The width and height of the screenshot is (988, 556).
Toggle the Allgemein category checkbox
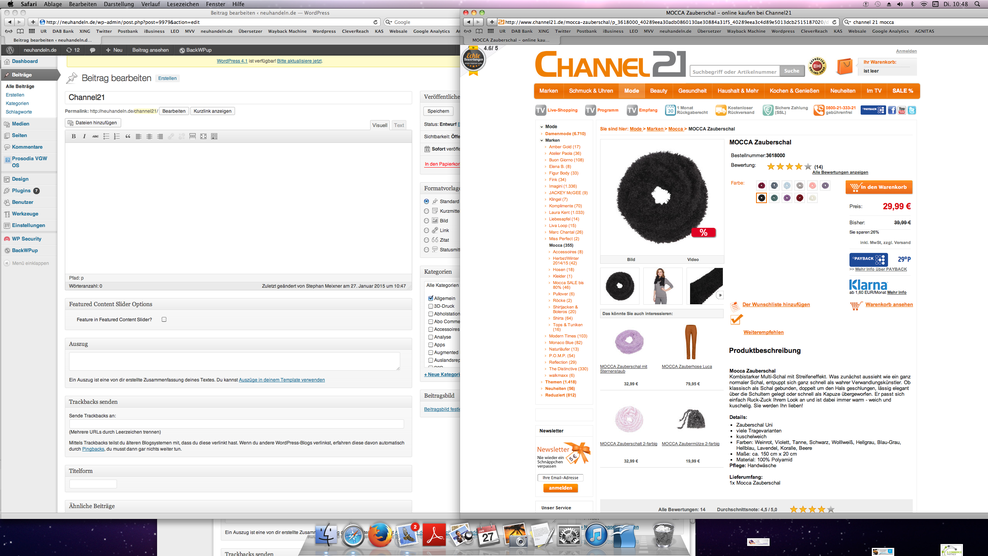coord(431,298)
